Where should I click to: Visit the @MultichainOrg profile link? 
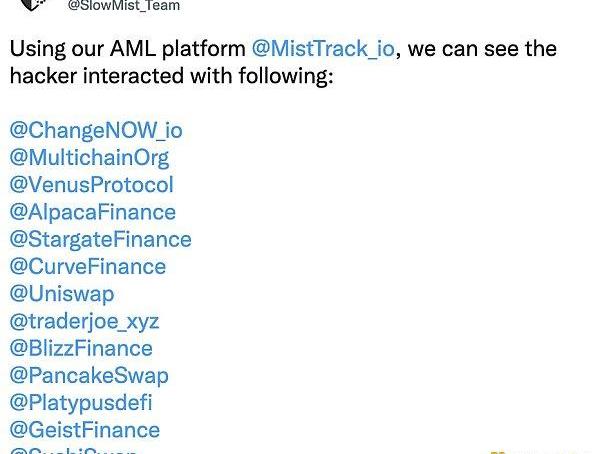(x=89, y=157)
